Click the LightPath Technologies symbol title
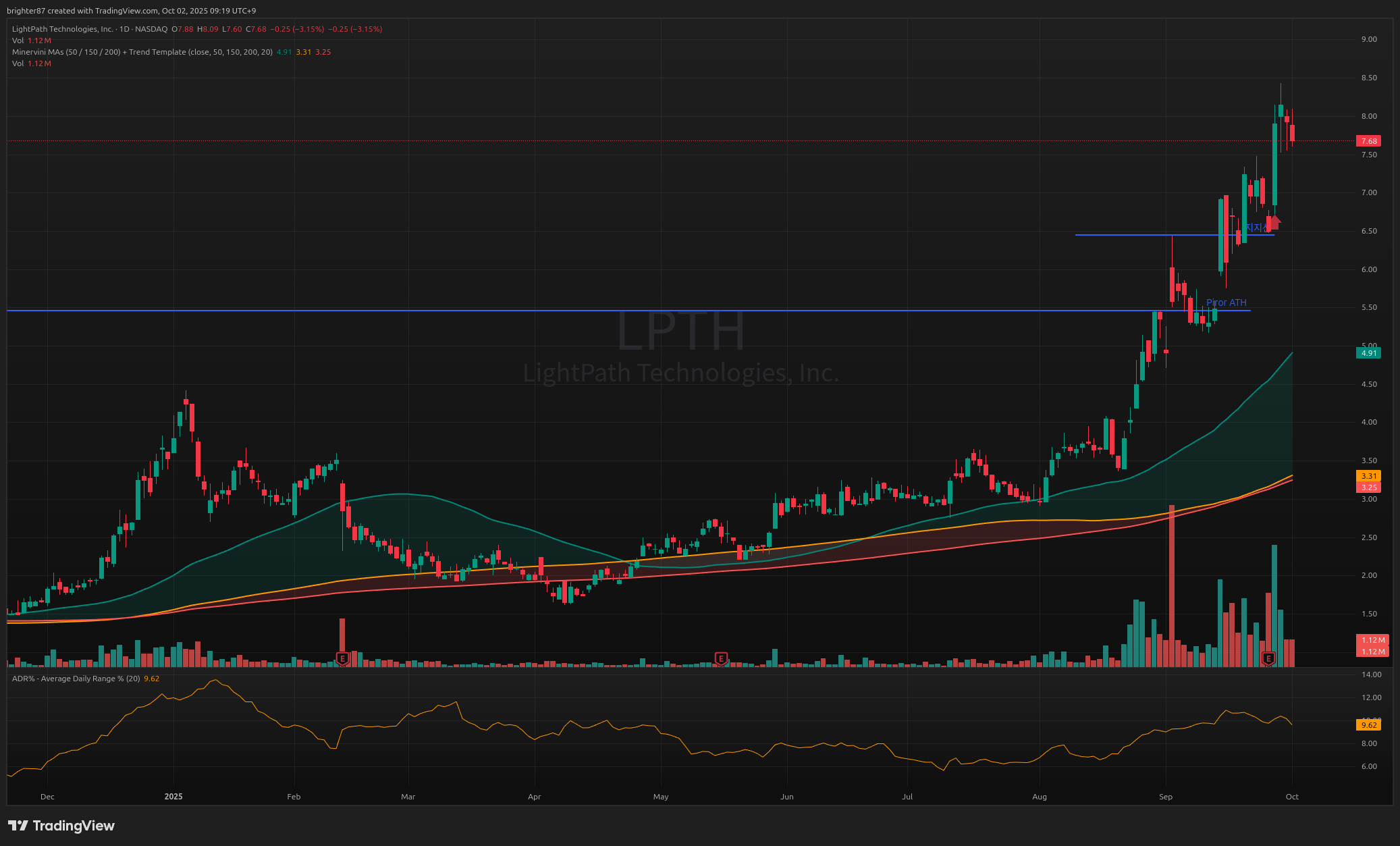The width and height of the screenshot is (1400, 846). pos(62,29)
